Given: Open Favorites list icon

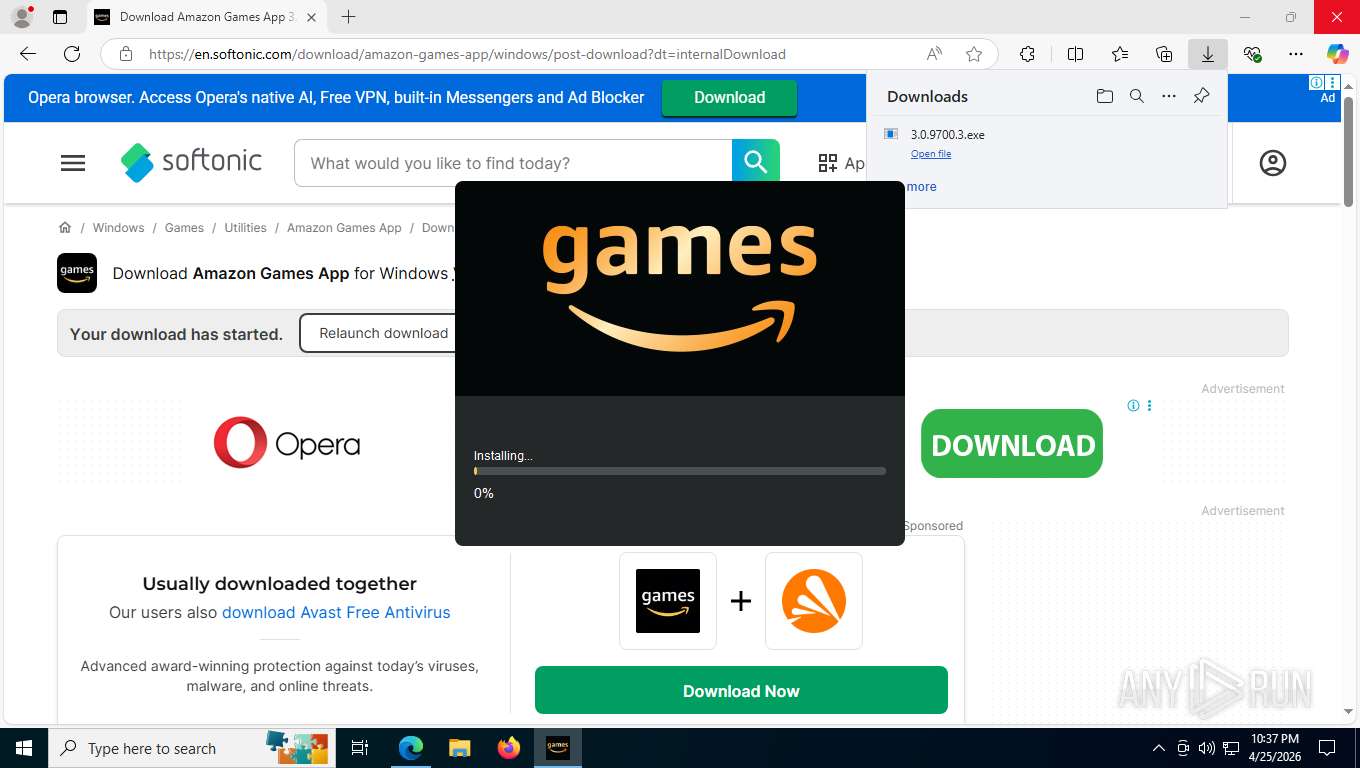Looking at the screenshot, I should point(1120,54).
